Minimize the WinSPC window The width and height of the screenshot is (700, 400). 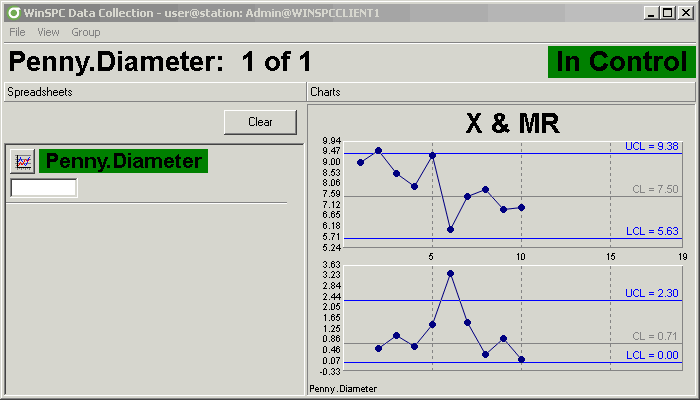651,13
